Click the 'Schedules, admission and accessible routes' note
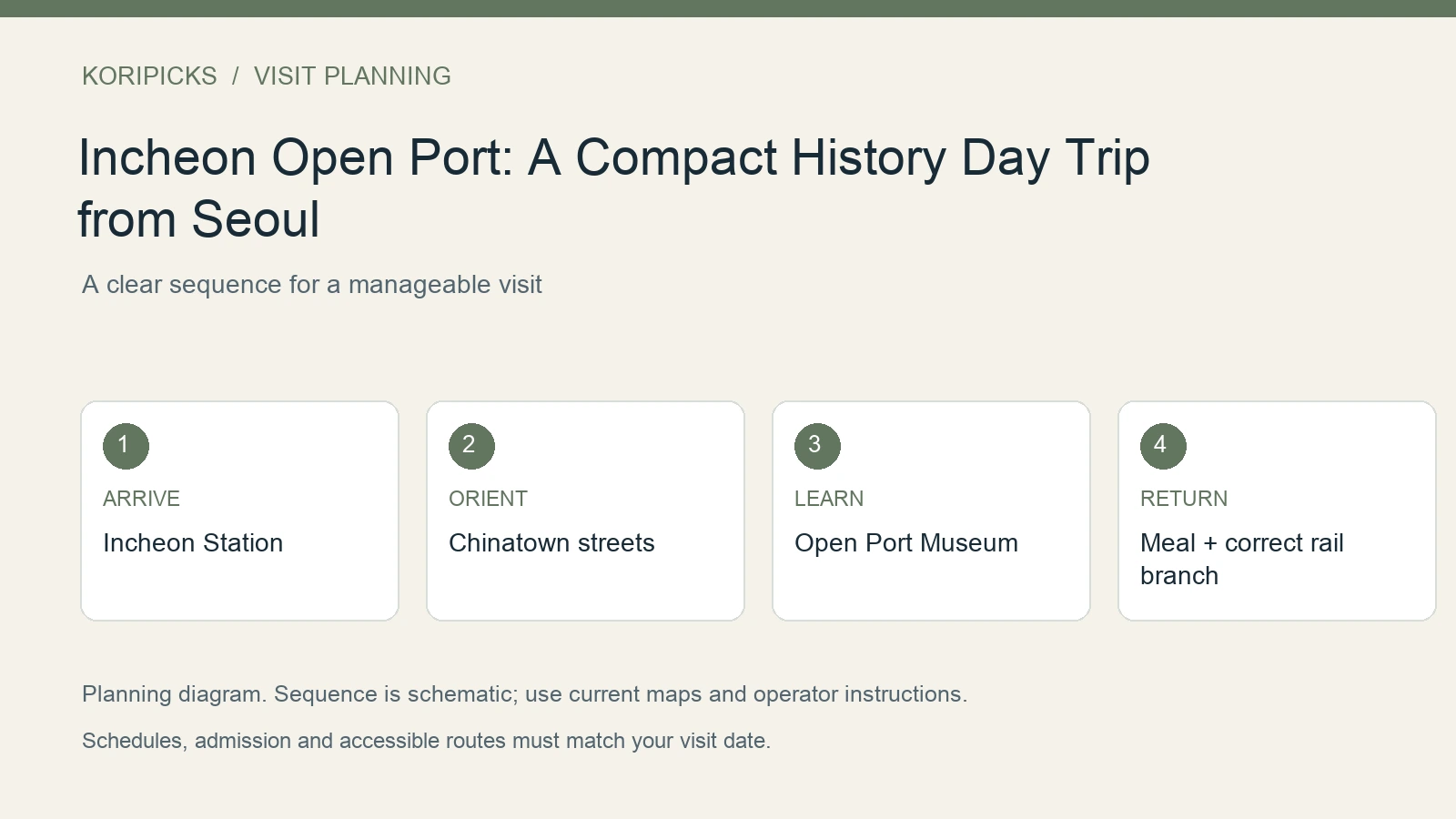The width and height of the screenshot is (1456, 819). [426, 741]
